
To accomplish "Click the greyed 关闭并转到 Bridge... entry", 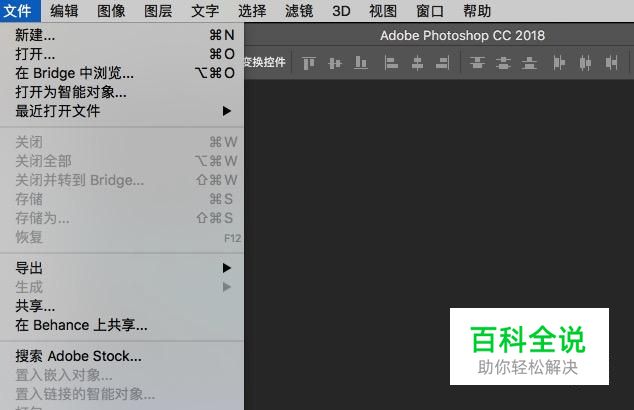I will click(122, 180).
